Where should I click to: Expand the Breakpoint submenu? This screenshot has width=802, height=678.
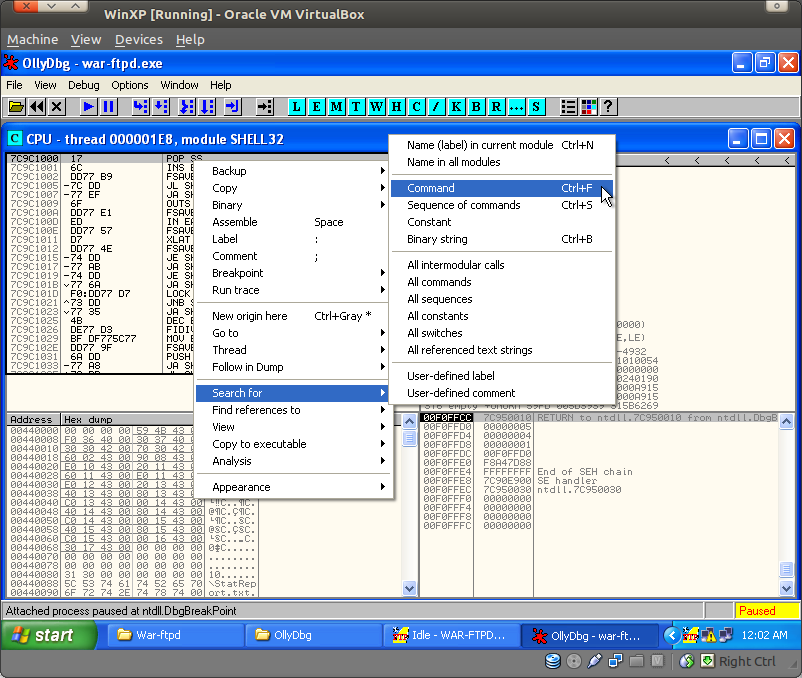point(292,273)
